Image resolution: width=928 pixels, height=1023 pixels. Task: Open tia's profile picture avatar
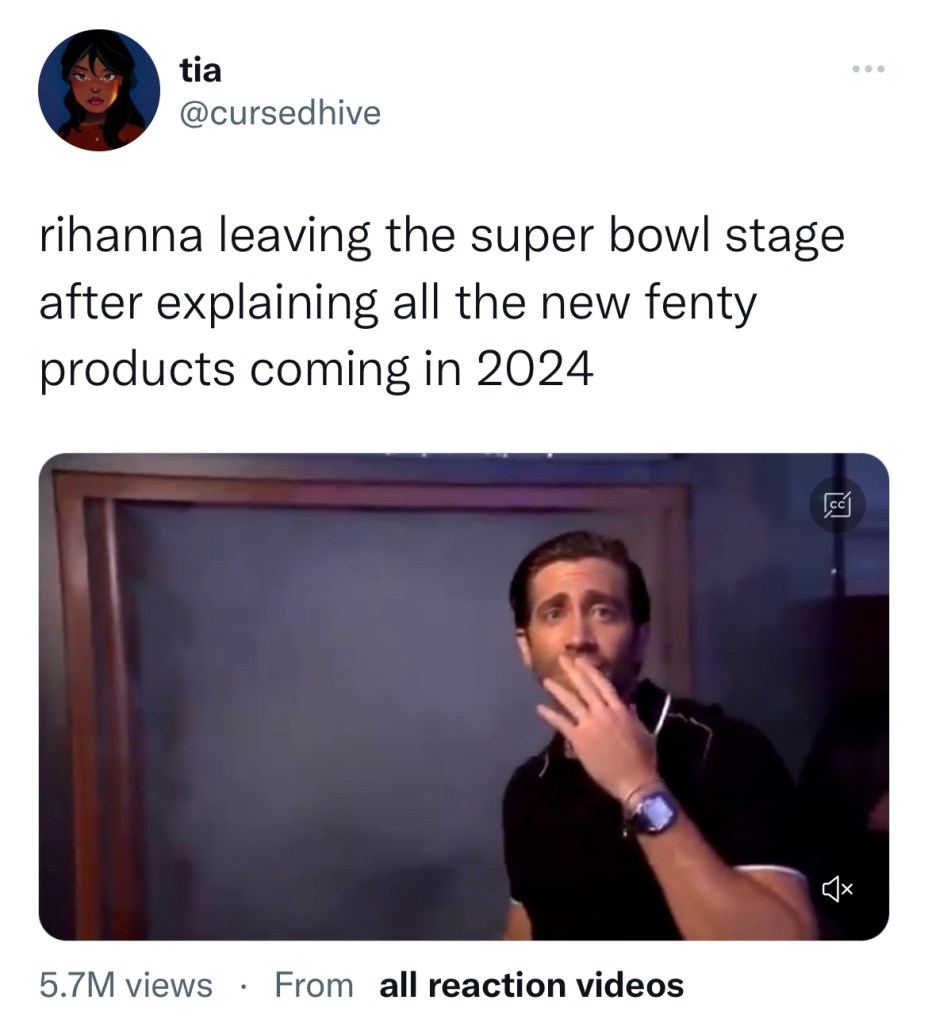(x=99, y=90)
